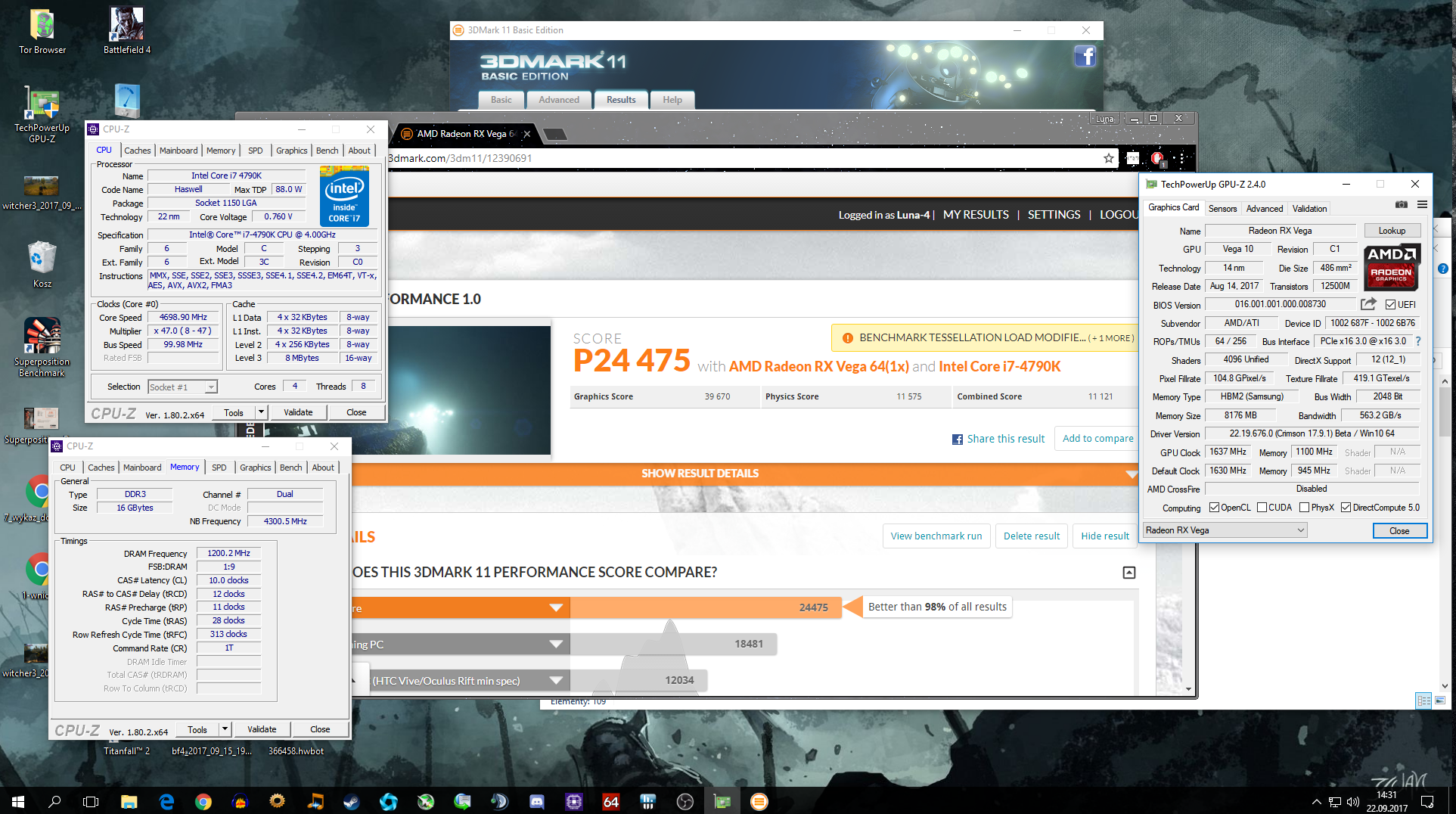Toggle the UEFI checkbox in GPU-Z
Image resolution: width=1456 pixels, height=814 pixels.
(x=1390, y=304)
